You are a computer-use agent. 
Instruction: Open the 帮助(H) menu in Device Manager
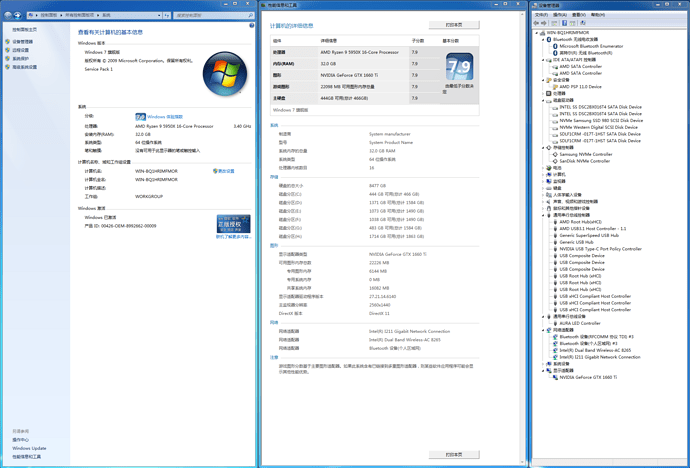(x=598, y=15)
